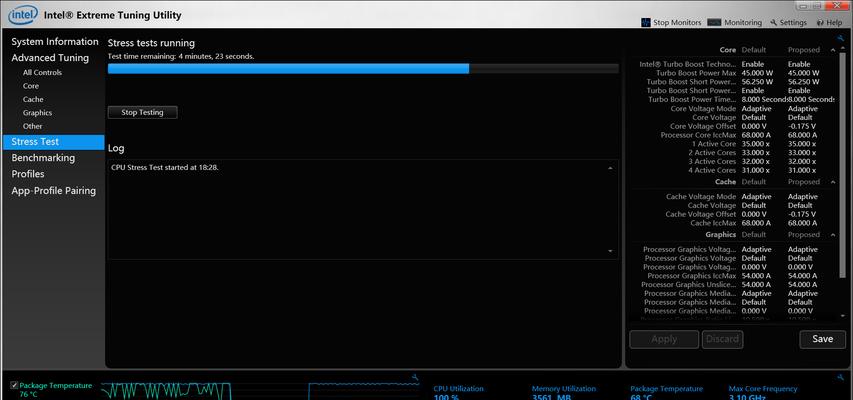Click CPU Utilization readout
This screenshot has height=400, width=853.
tap(458, 393)
